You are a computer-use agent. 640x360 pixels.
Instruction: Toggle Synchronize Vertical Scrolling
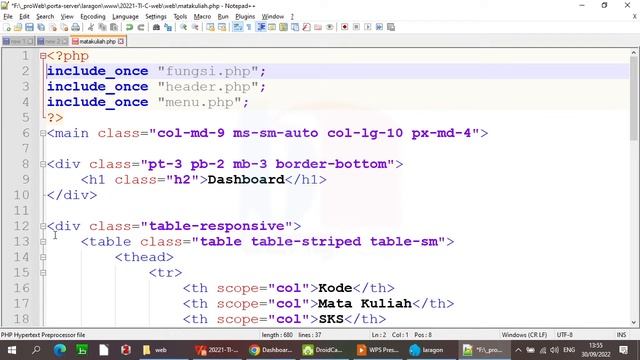pos(210,27)
